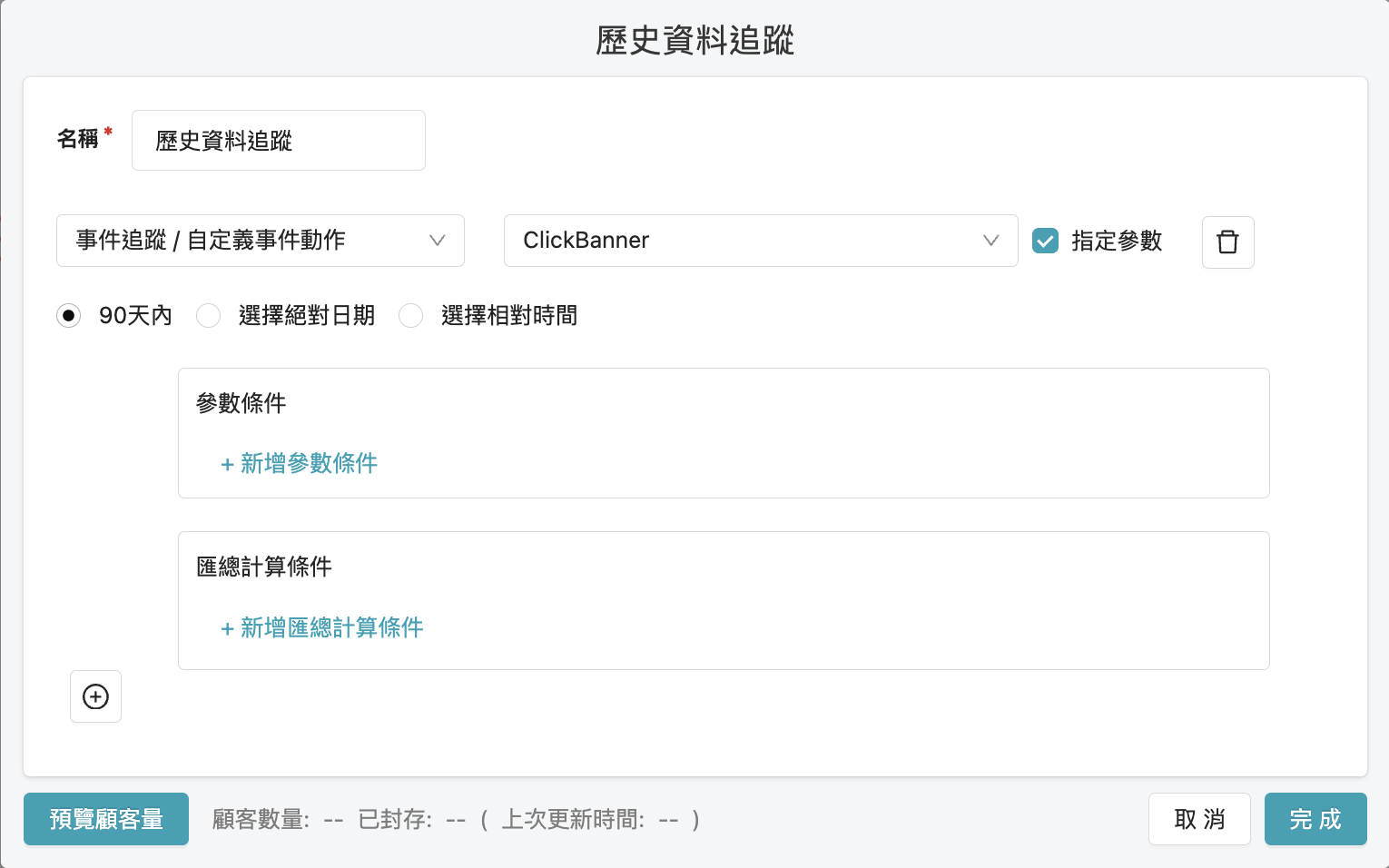Image resolution: width=1389 pixels, height=868 pixels.
Task: Click the 預覽顧客量 preview button
Action: point(105,819)
